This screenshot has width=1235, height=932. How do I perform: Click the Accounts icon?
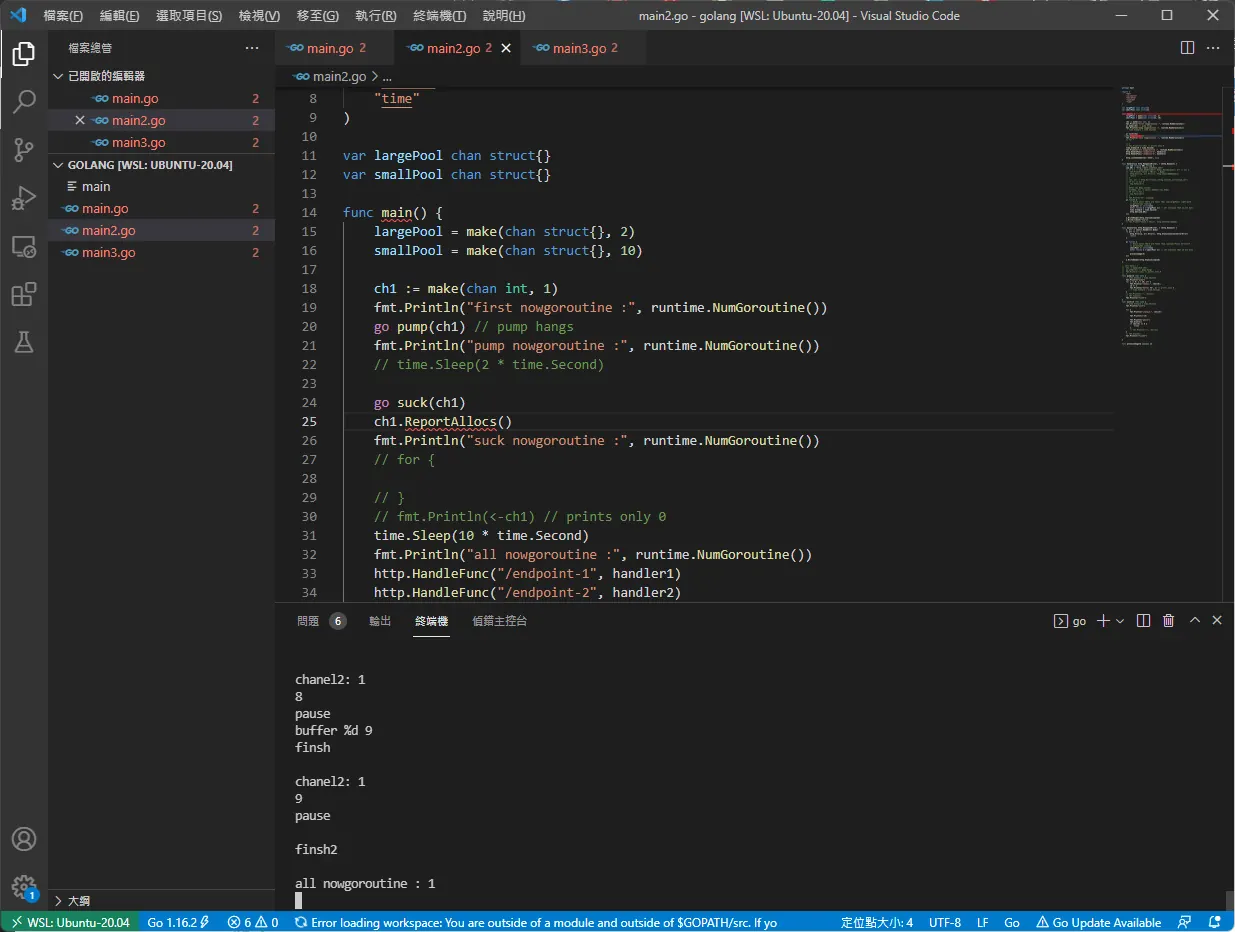coord(24,839)
